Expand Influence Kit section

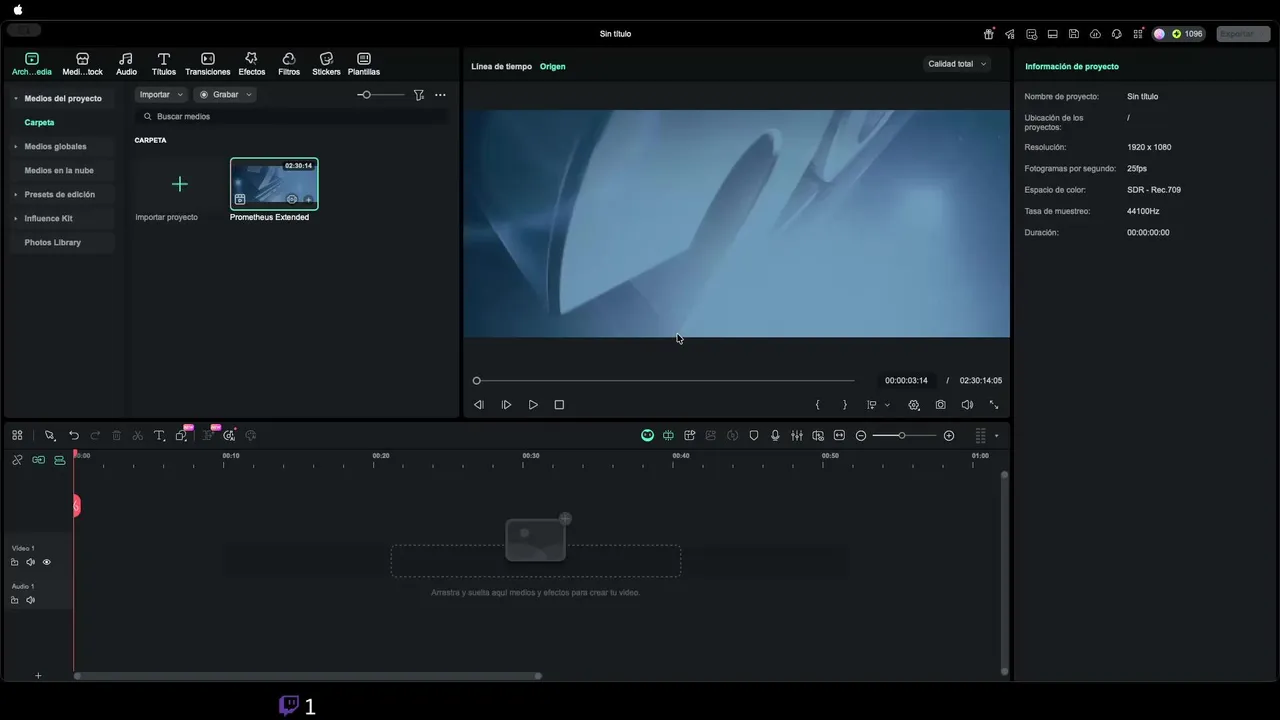pyautogui.click(x=16, y=219)
